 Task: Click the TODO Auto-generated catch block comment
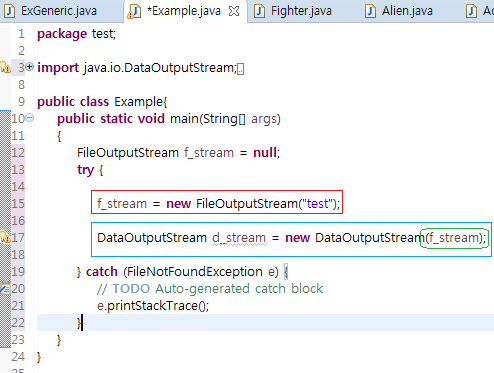coord(210,289)
